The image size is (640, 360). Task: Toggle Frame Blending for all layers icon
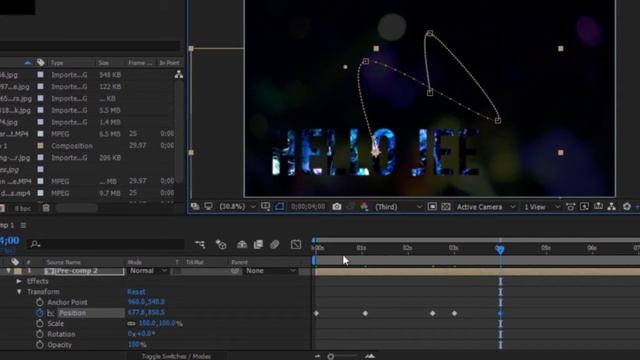(x=258, y=244)
